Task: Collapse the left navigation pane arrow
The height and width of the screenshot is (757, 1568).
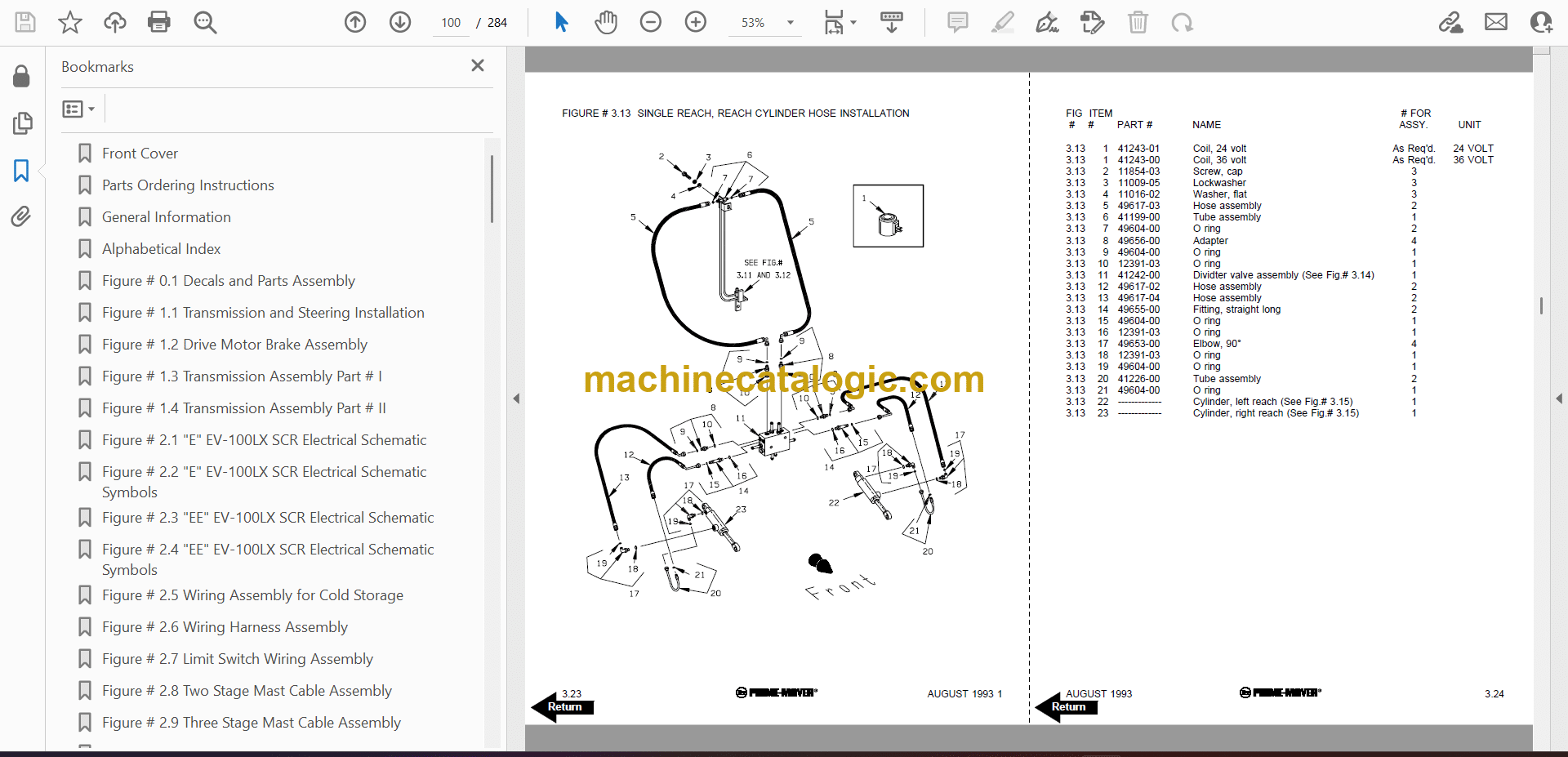Action: pyautogui.click(x=516, y=399)
